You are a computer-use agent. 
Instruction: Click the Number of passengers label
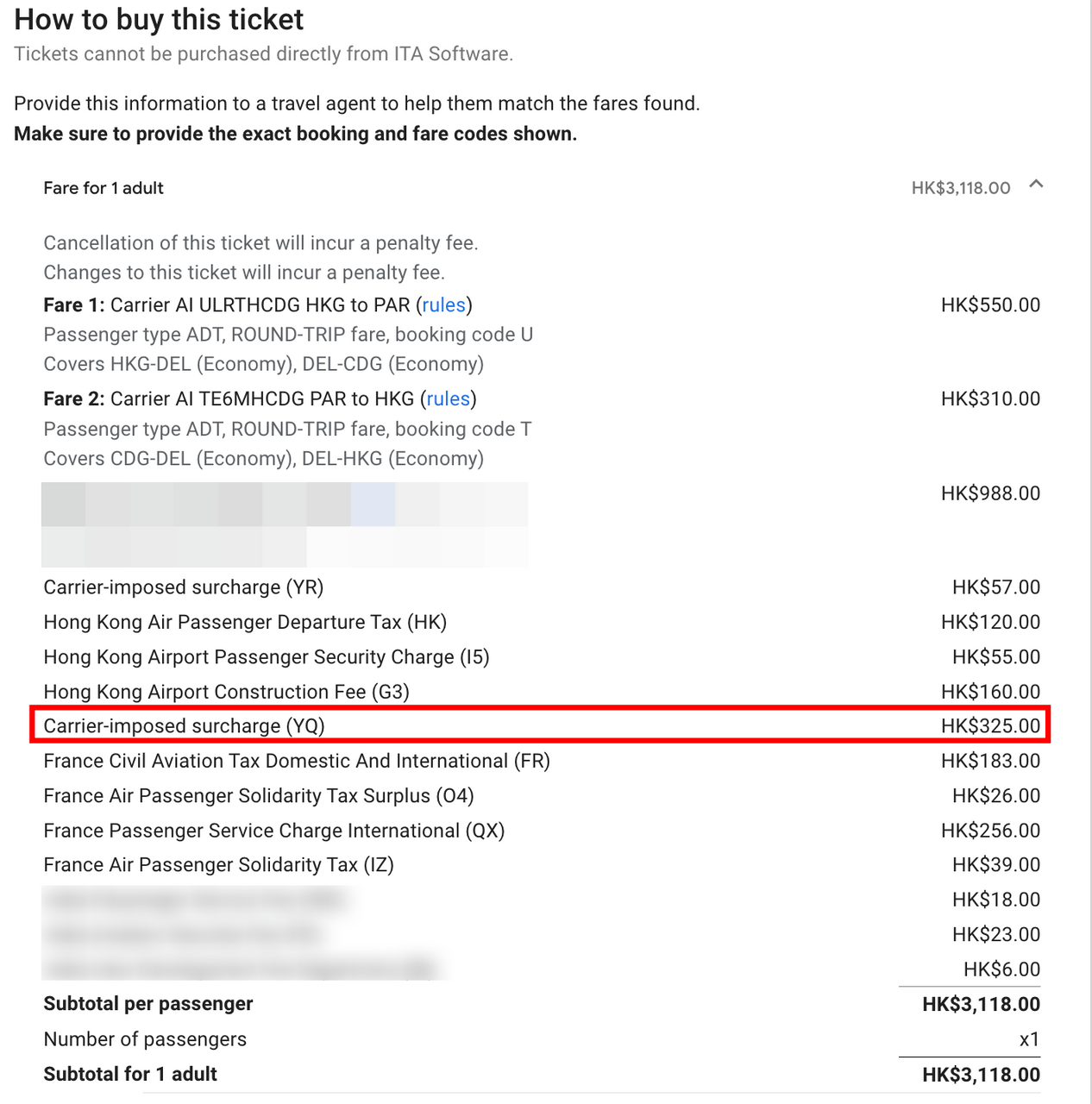coord(145,1039)
